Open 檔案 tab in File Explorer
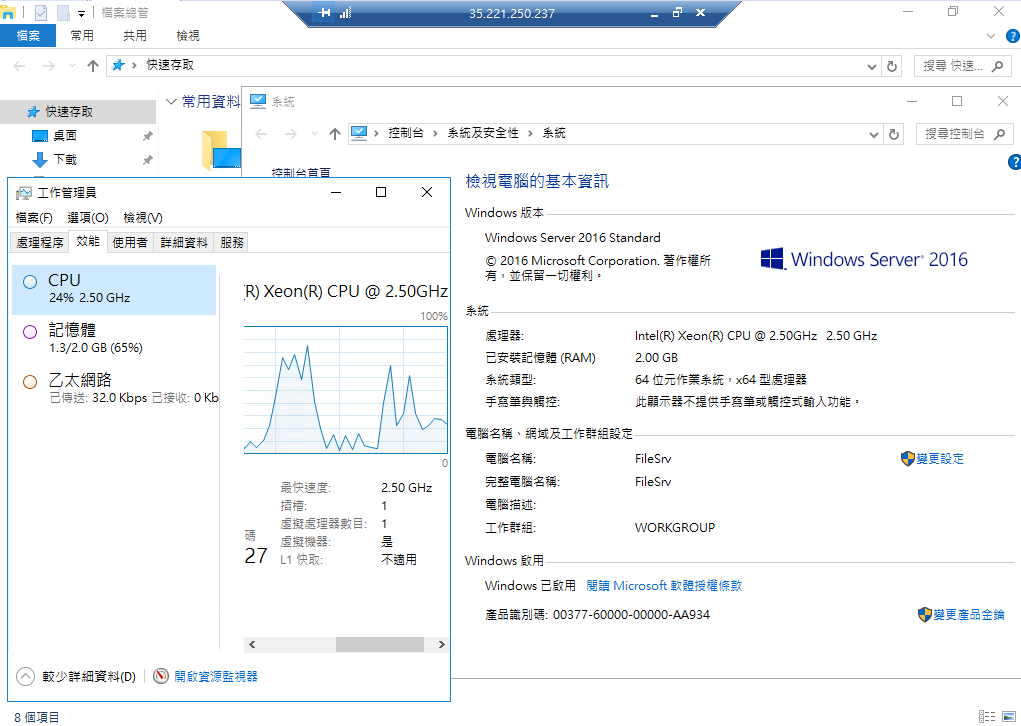This screenshot has width=1021, height=726. pyautogui.click(x=28, y=35)
